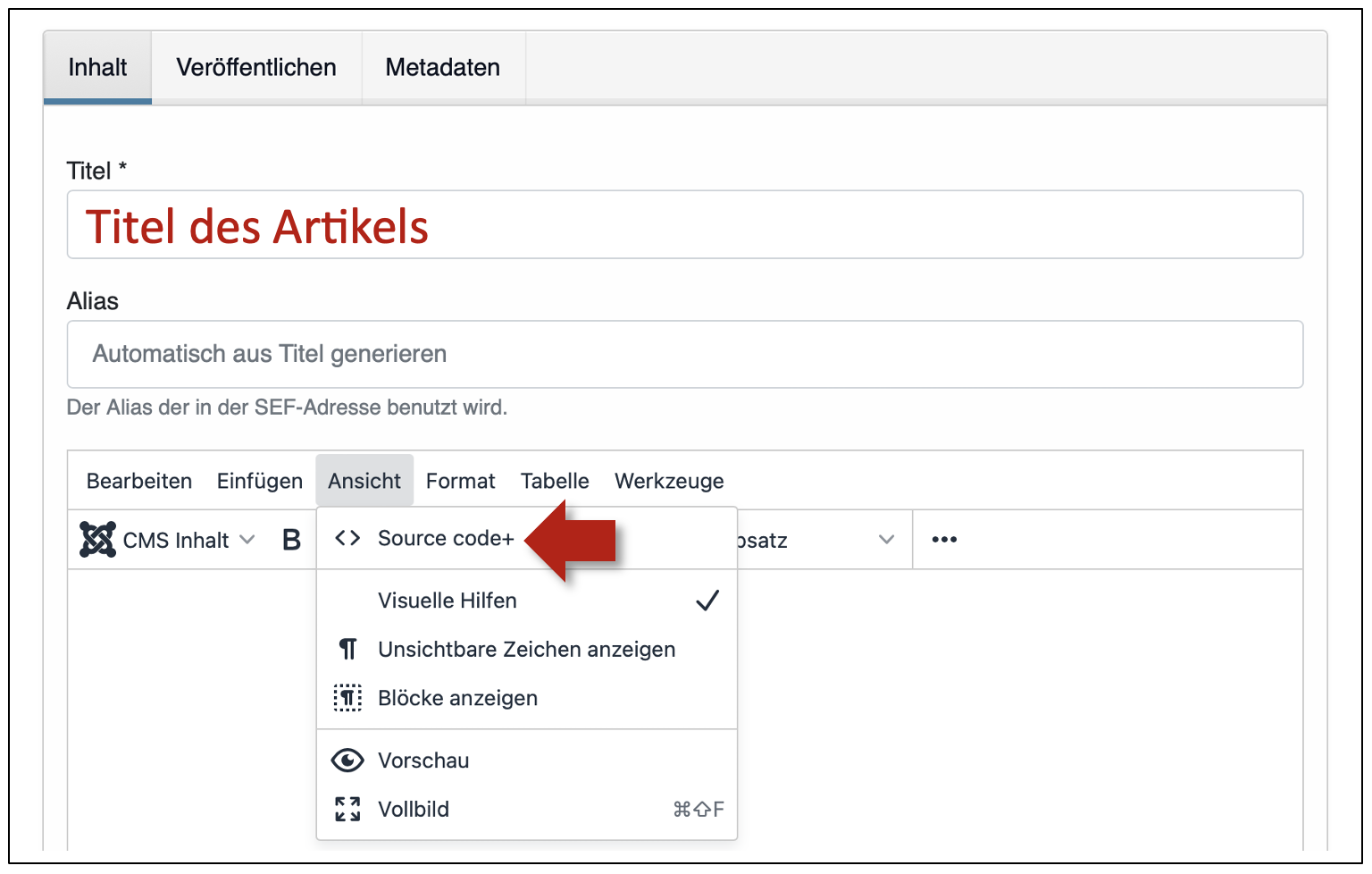Viewport: 1372px width, 874px height.
Task: Click the Alias input field
Action: (684, 355)
